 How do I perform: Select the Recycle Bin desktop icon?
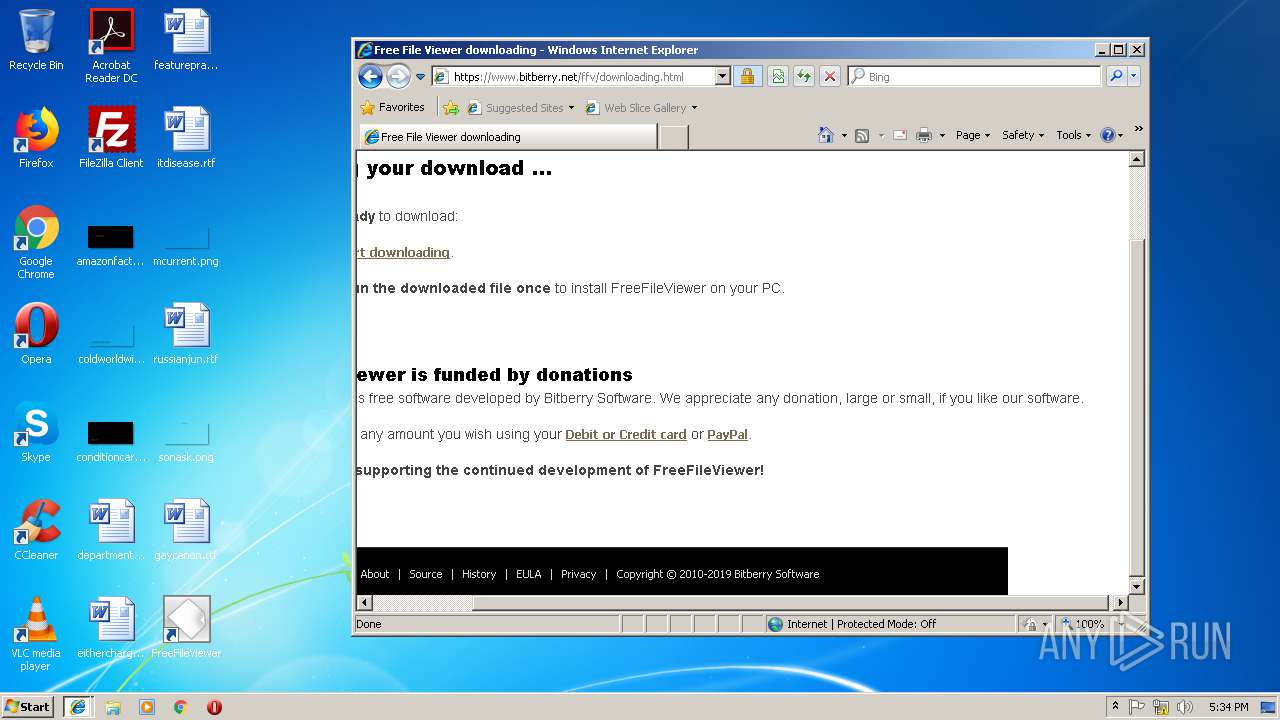36,40
